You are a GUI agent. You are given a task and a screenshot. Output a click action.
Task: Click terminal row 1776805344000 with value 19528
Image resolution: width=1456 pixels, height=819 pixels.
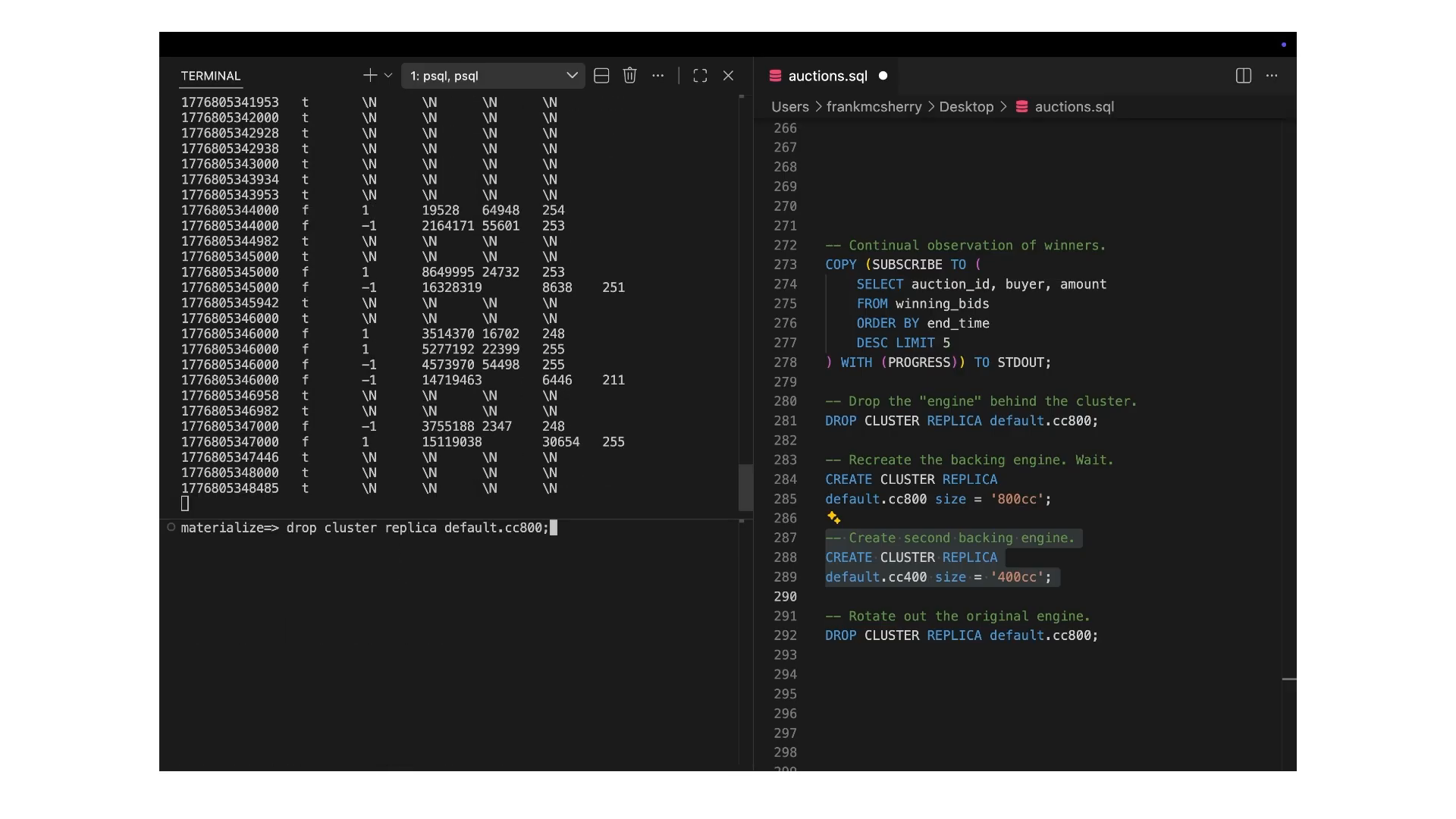coord(372,210)
